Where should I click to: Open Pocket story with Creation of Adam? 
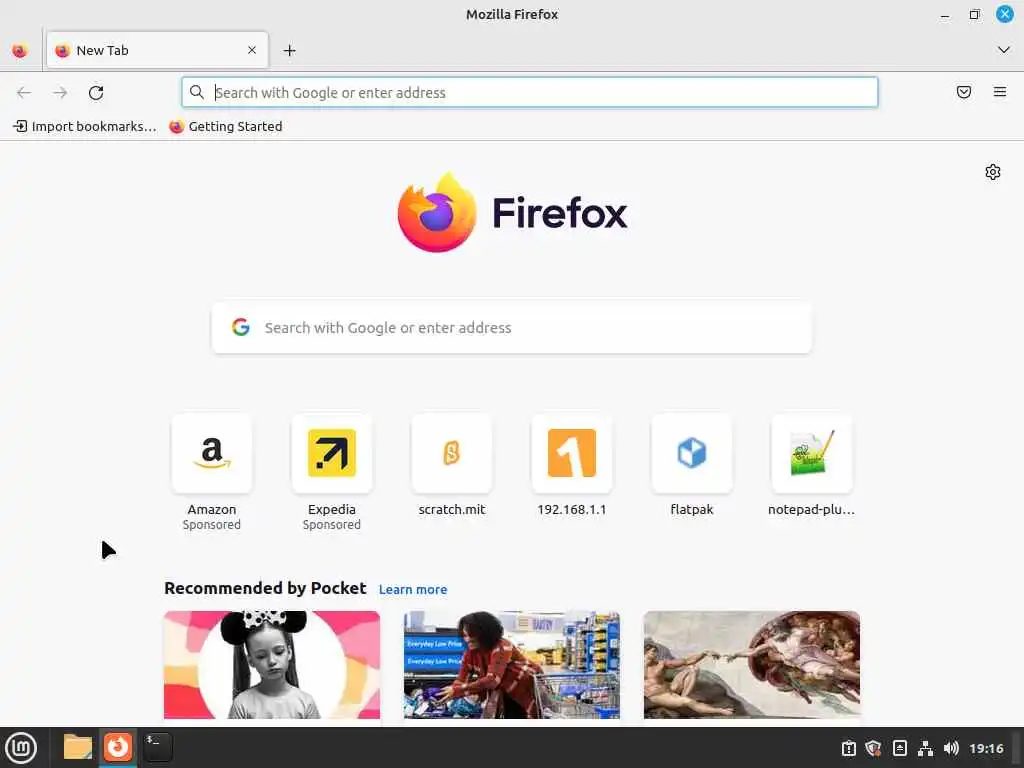752,665
